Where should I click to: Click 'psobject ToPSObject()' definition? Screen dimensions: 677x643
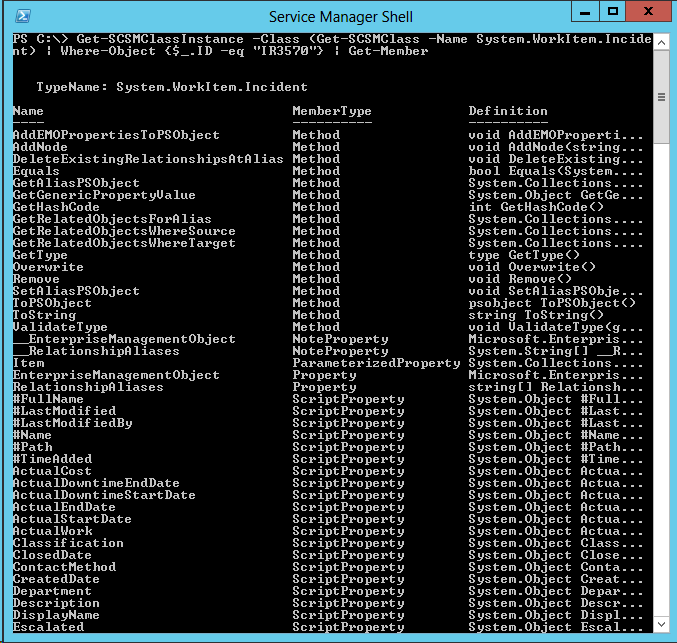tap(552, 303)
